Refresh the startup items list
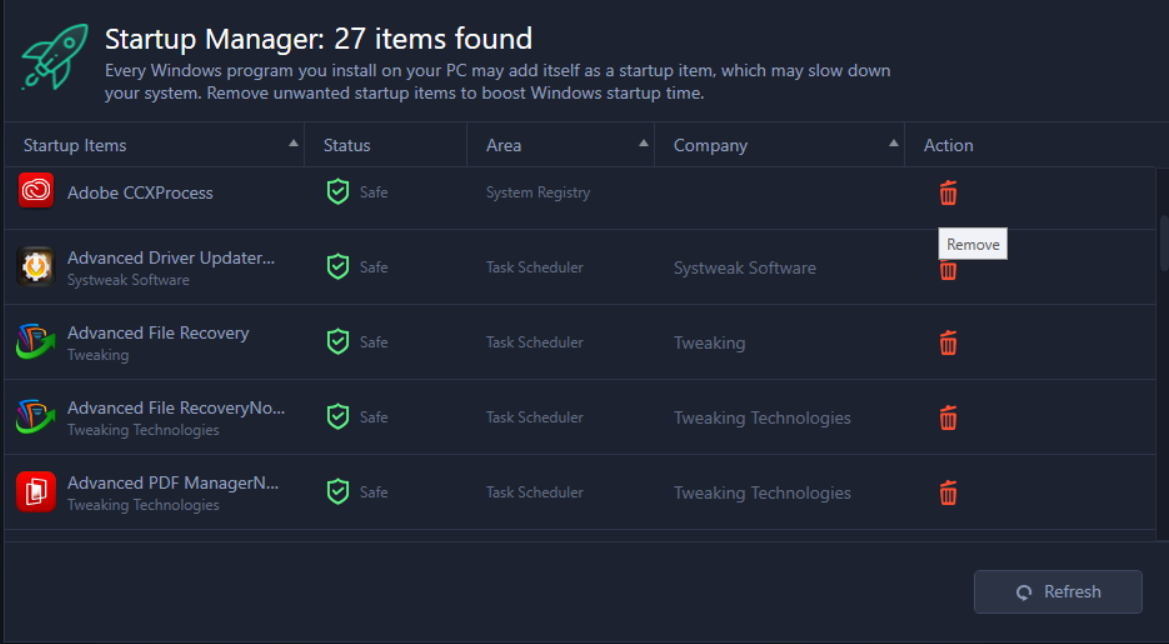Screen dimensions: 1169x644 (1057, 591)
